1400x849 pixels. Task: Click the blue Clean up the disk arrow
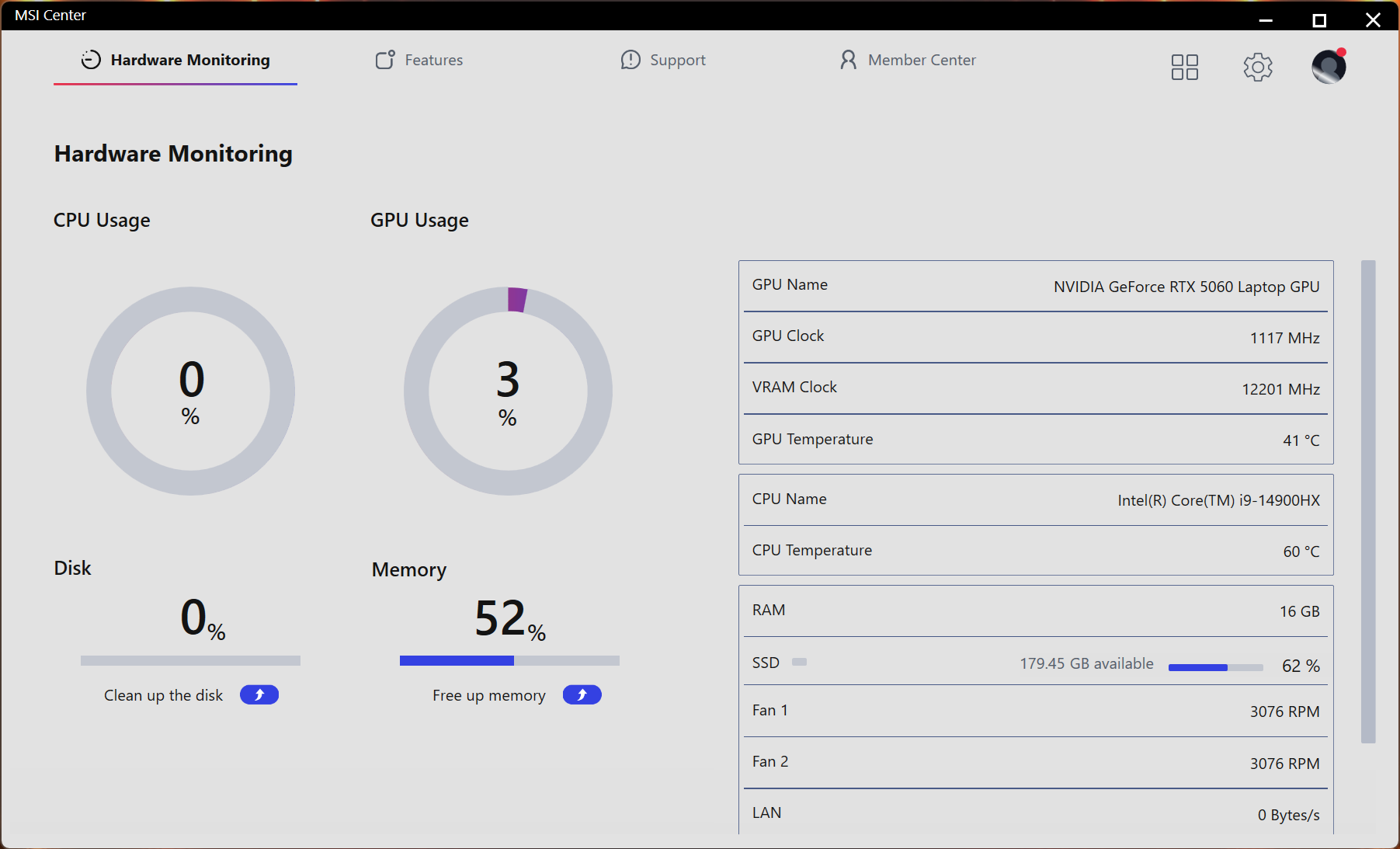(x=259, y=694)
